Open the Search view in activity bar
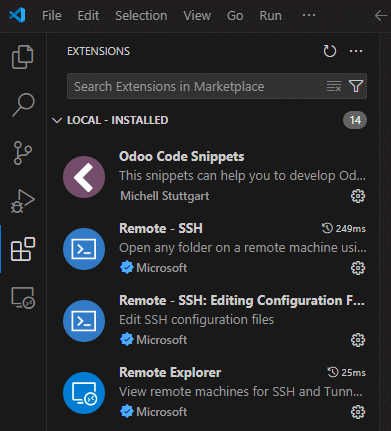This screenshot has width=391, height=431. point(23,105)
